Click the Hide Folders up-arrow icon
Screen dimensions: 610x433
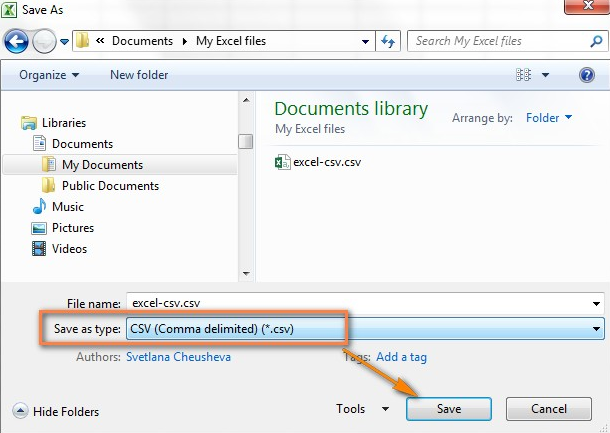(x=20, y=411)
